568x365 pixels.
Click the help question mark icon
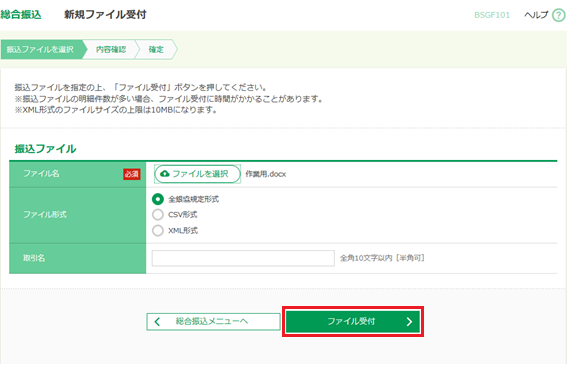point(559,15)
